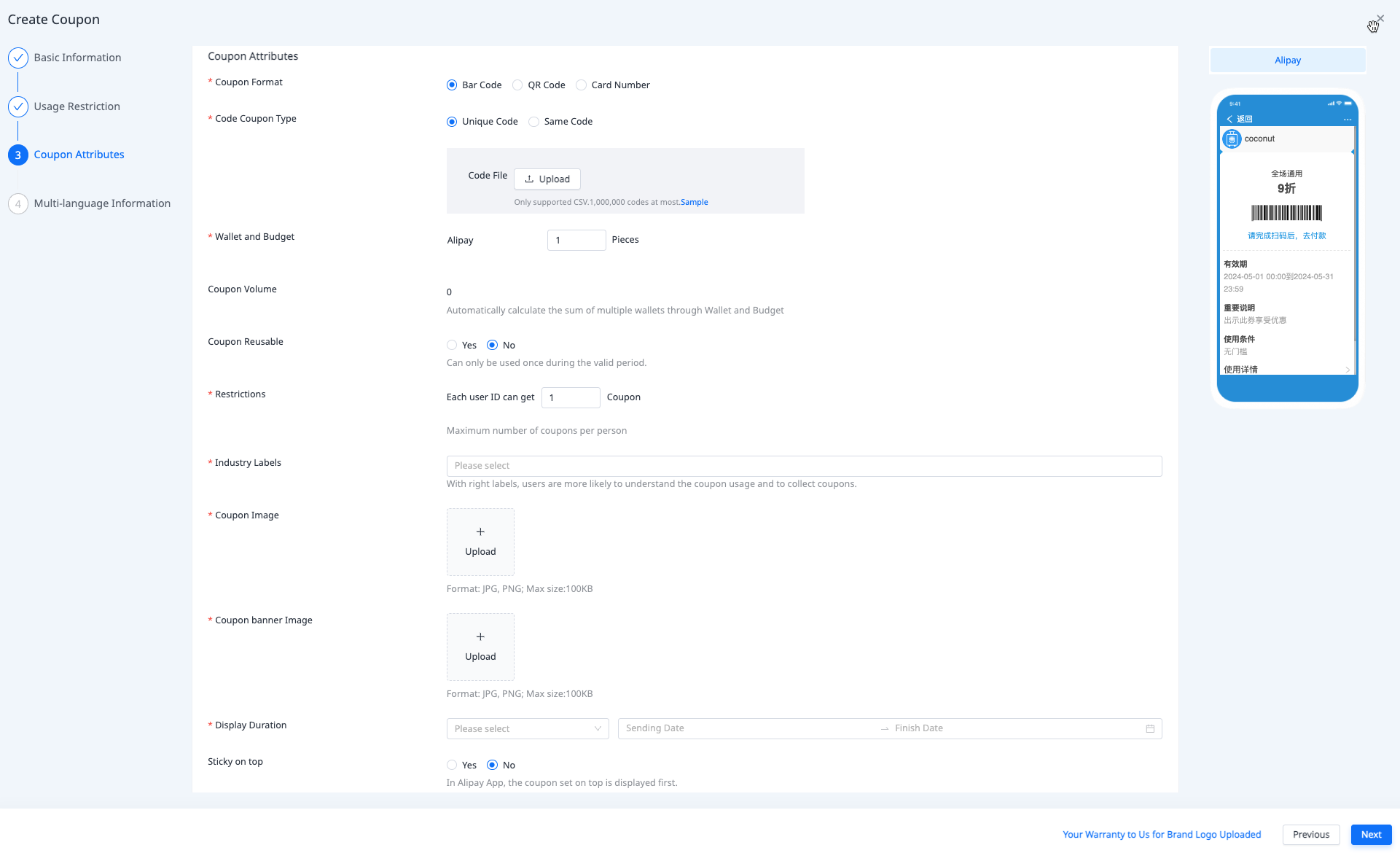Viewport: 1400px width, 853px height.
Task: Click plus icon in Coupon banner Image box
Action: click(x=480, y=636)
